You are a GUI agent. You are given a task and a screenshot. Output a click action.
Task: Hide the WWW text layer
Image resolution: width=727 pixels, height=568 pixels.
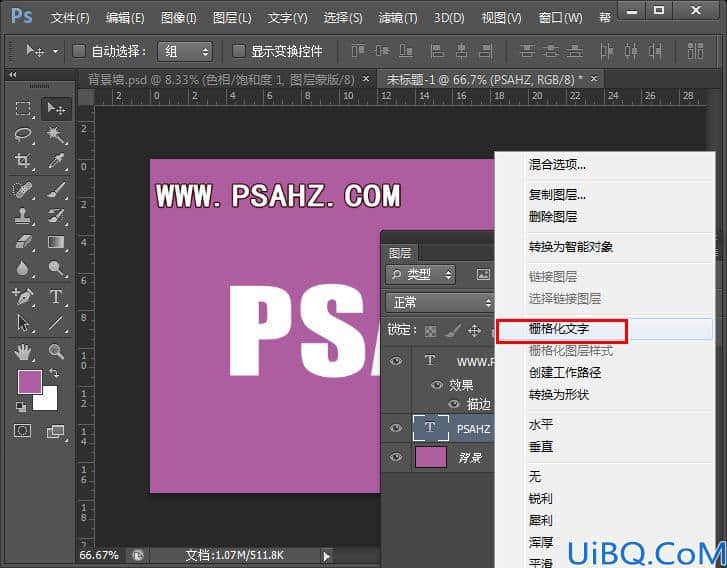coord(395,361)
